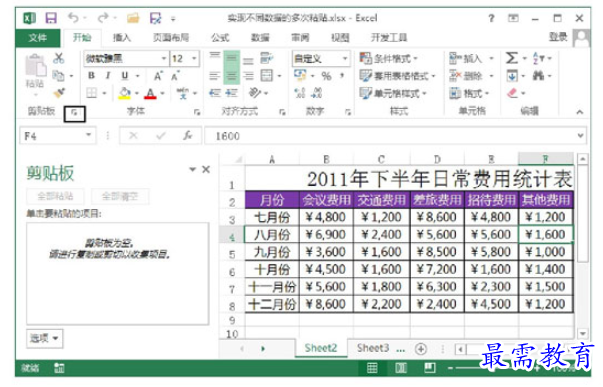Click the Fill down arrow icon

point(511,75)
